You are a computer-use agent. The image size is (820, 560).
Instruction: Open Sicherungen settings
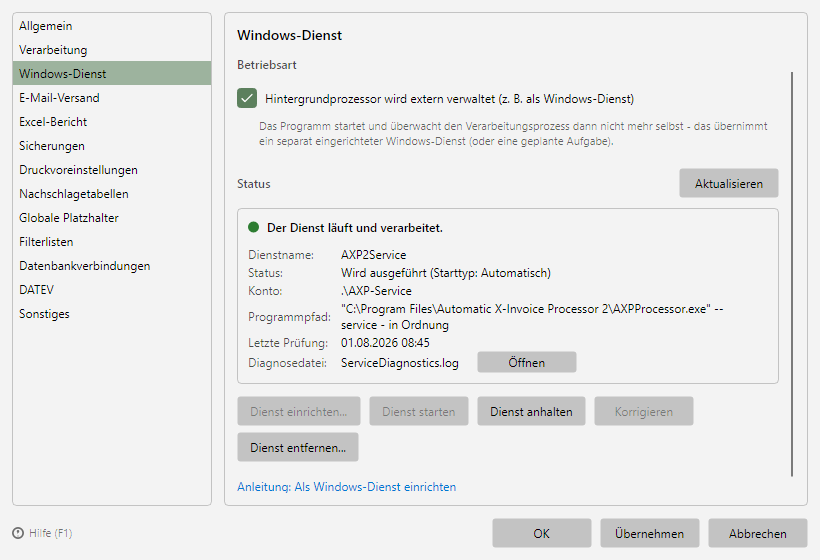click(112, 146)
